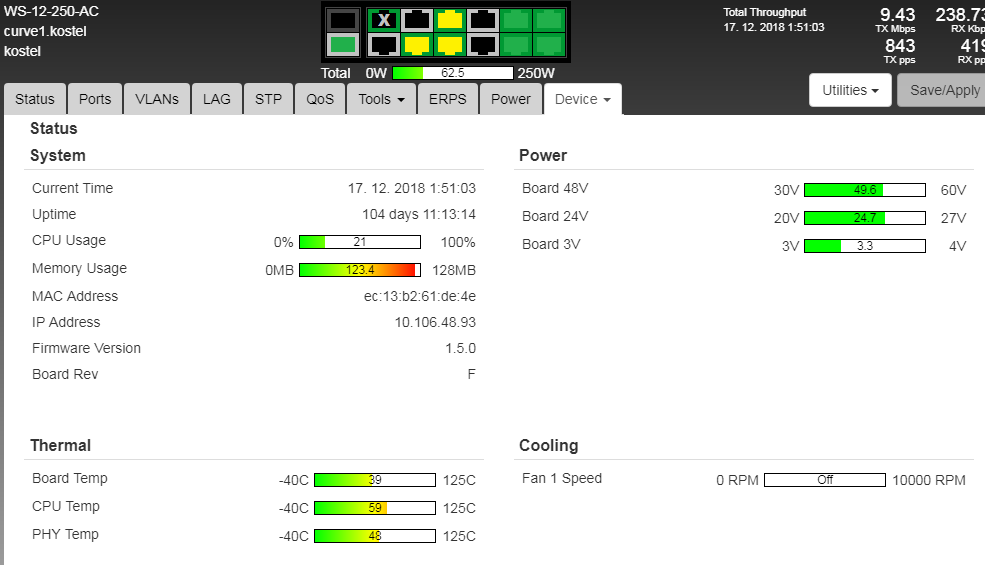Select the only yellow port in top row

click(450, 20)
